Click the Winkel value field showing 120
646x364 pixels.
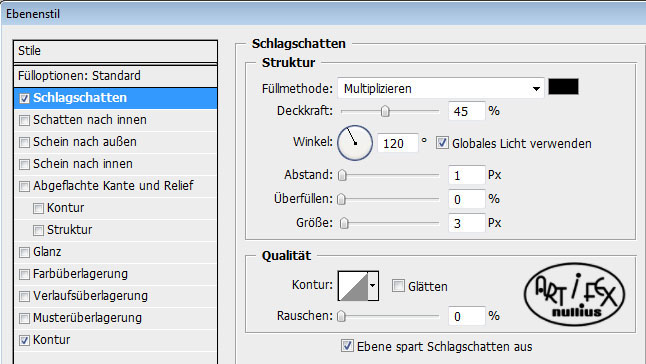[398, 143]
